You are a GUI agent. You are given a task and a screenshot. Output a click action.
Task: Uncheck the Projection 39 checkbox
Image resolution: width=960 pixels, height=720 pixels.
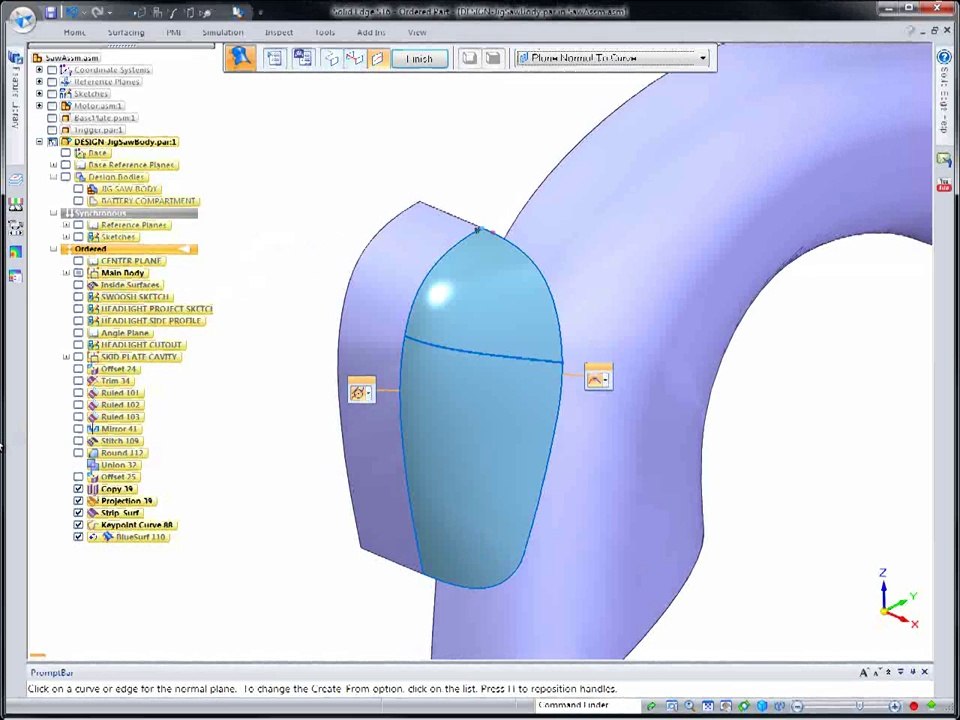click(x=78, y=501)
